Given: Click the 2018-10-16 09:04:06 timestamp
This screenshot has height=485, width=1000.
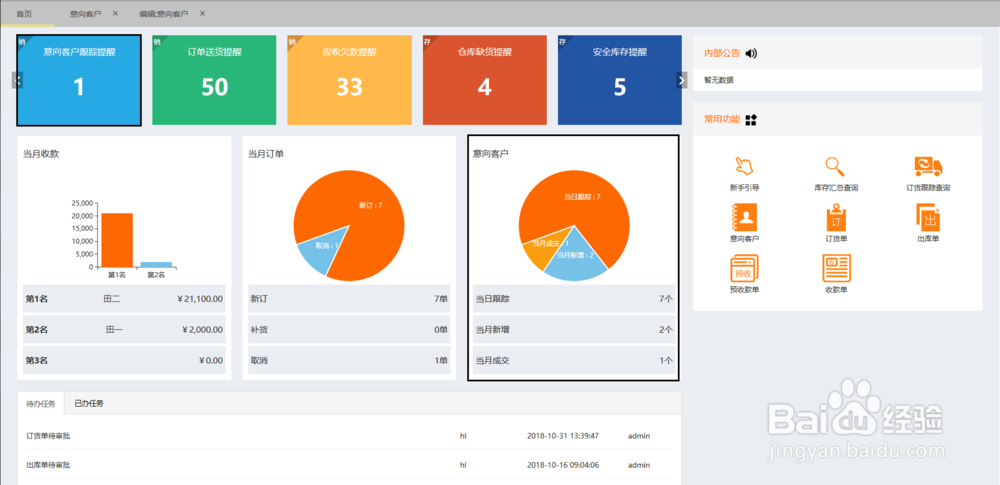Looking at the screenshot, I should [563, 465].
